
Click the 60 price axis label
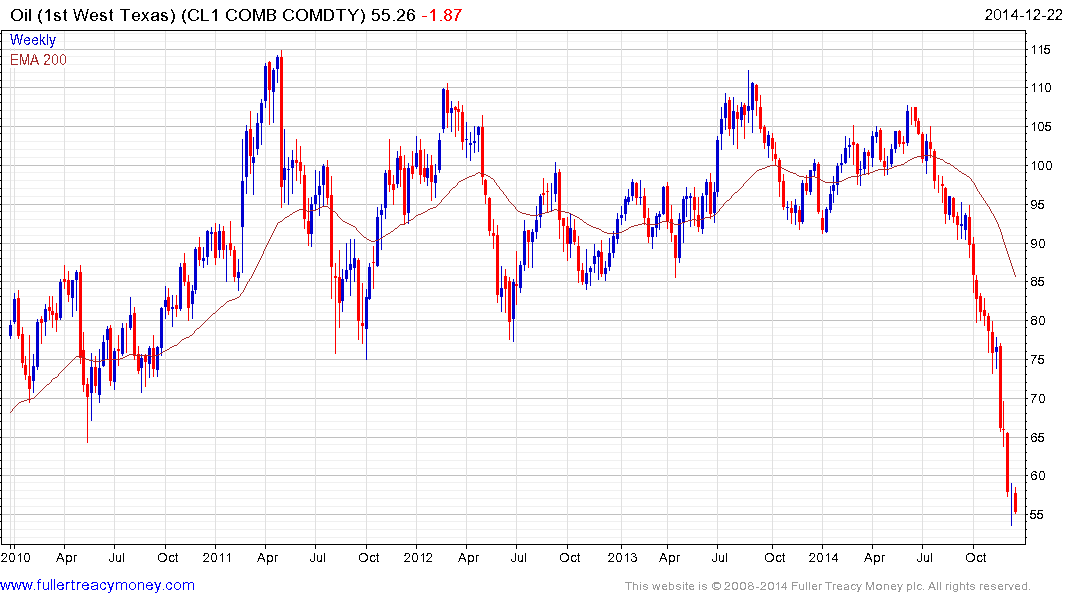(1037, 476)
